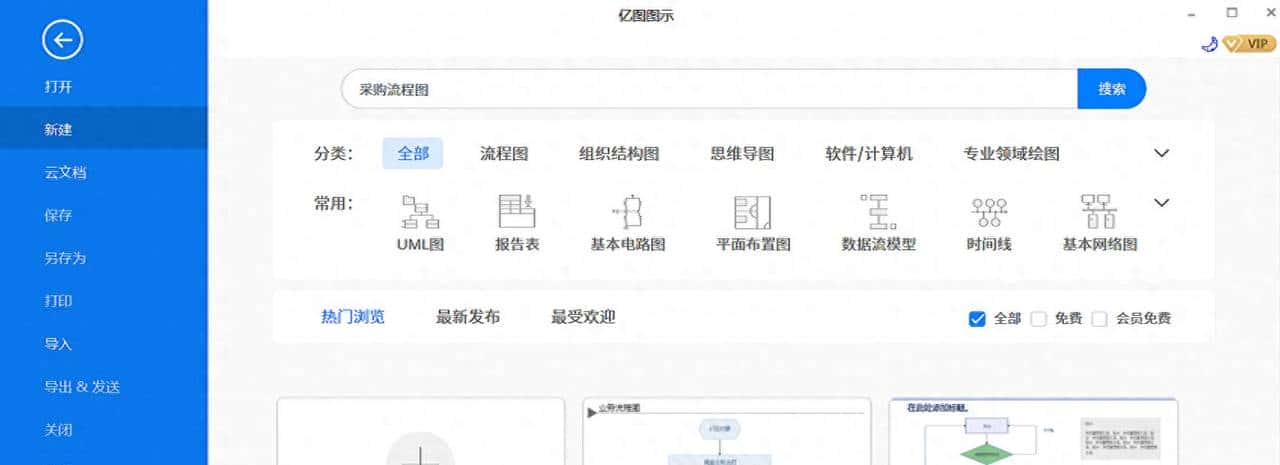Expand the 常用 templates row chevron

[1162, 202]
